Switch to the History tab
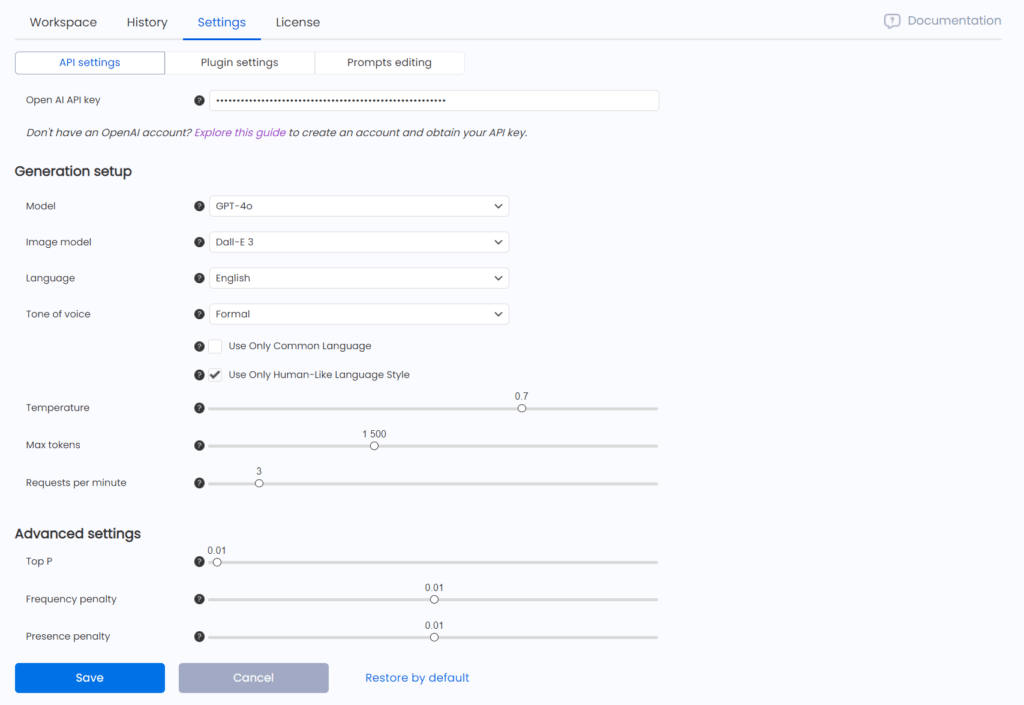The height and width of the screenshot is (705, 1024). (147, 22)
